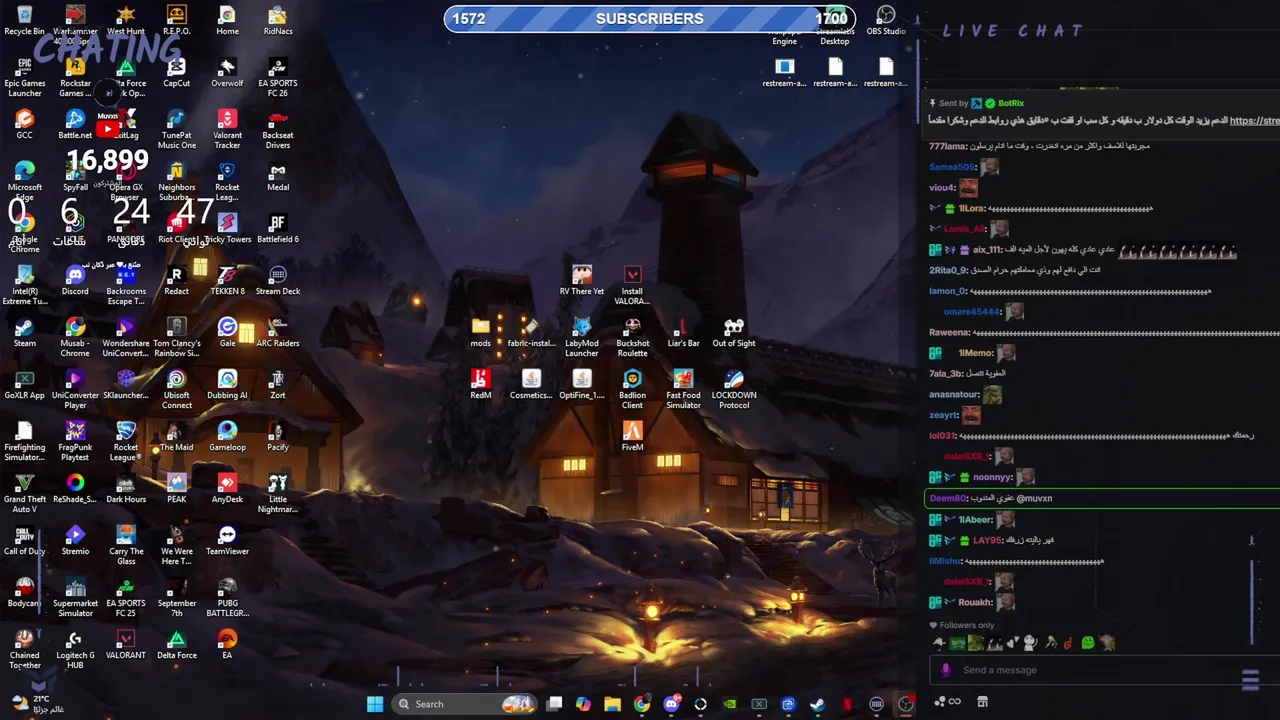
Task: Open the Discord desktop icon
Action: point(75,280)
